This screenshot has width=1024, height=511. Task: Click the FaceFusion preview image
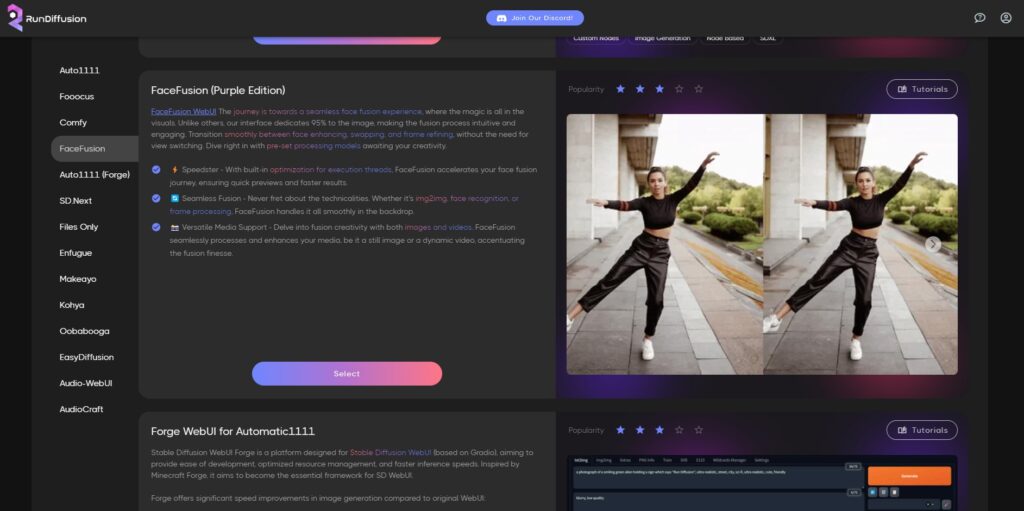[x=762, y=244]
